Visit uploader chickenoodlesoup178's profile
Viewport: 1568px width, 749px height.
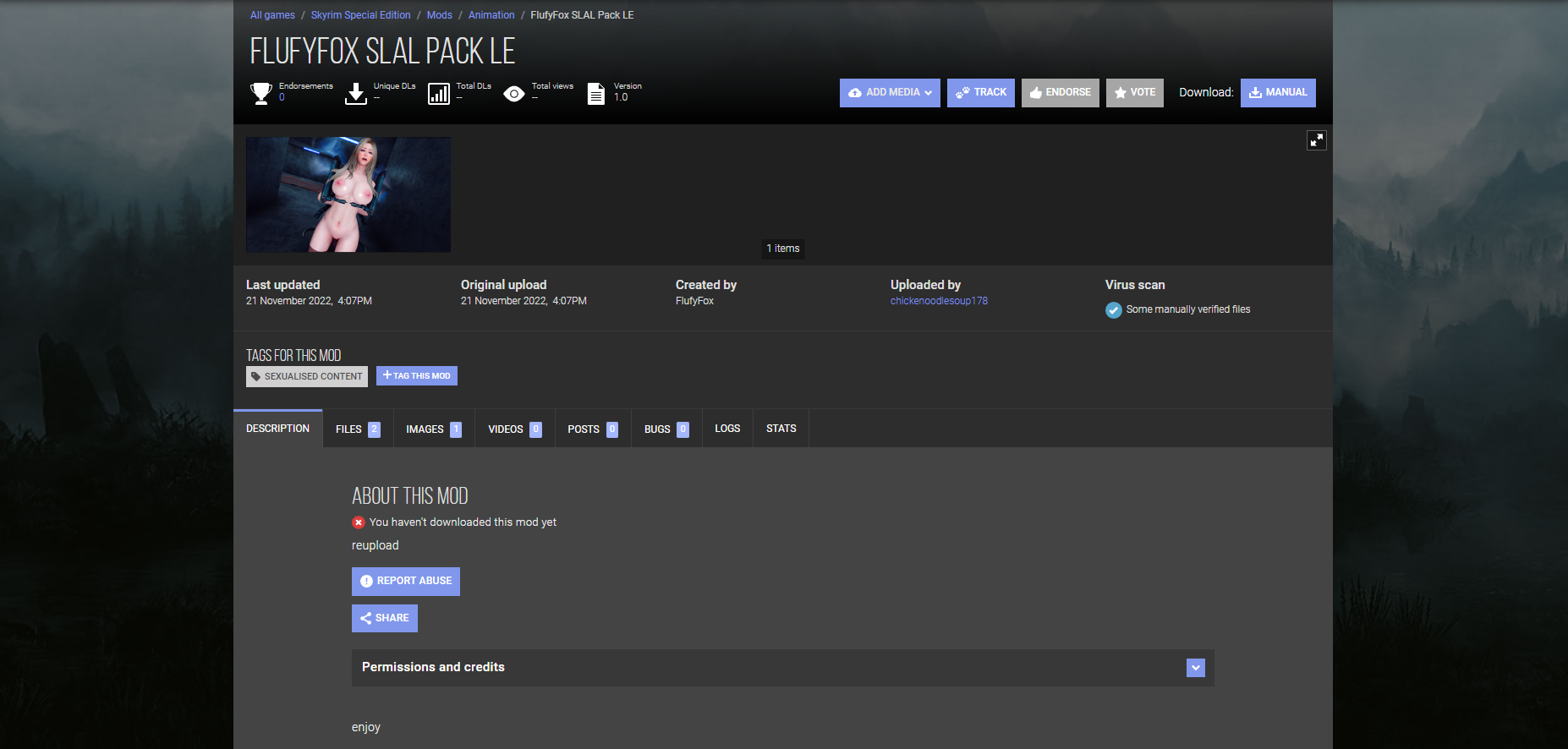[939, 301]
